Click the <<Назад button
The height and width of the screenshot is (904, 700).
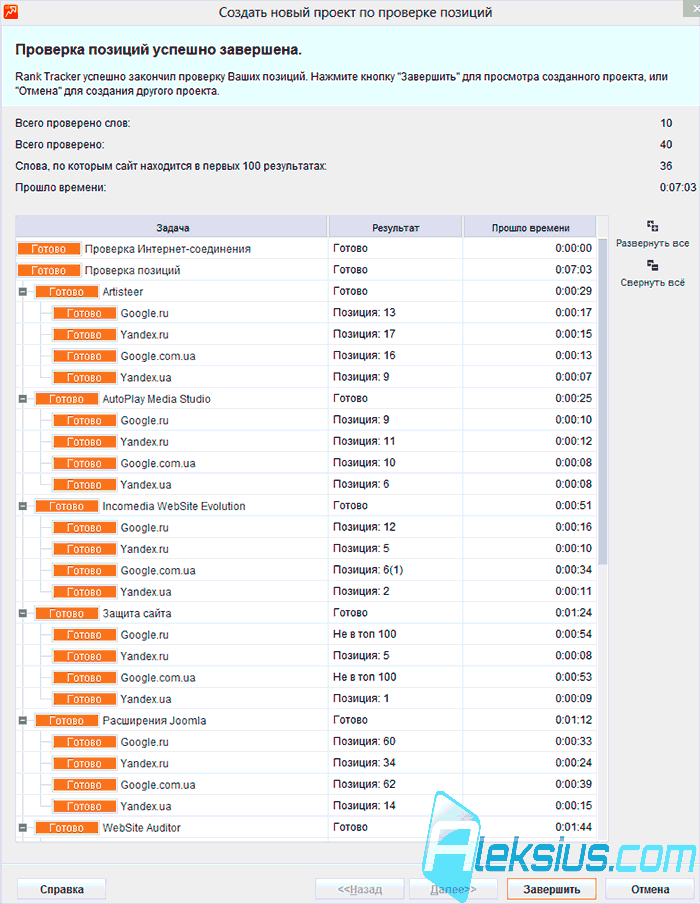360,889
